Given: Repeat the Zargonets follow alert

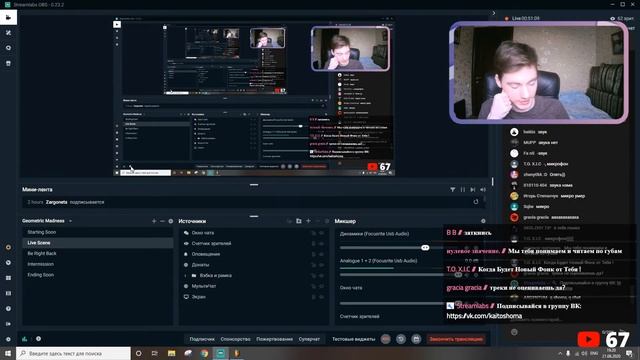Looking at the screenshot, I should [476, 202].
